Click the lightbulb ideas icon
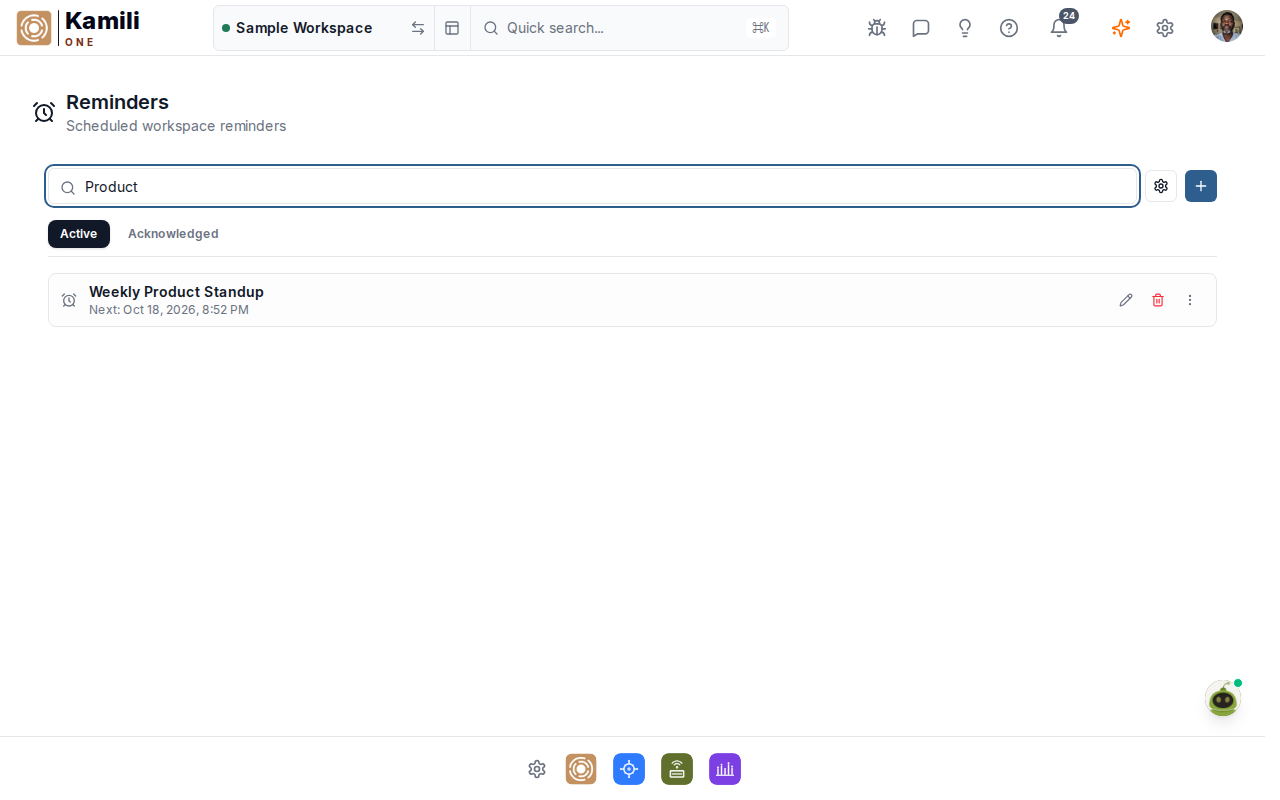The image size is (1280, 800). click(965, 28)
